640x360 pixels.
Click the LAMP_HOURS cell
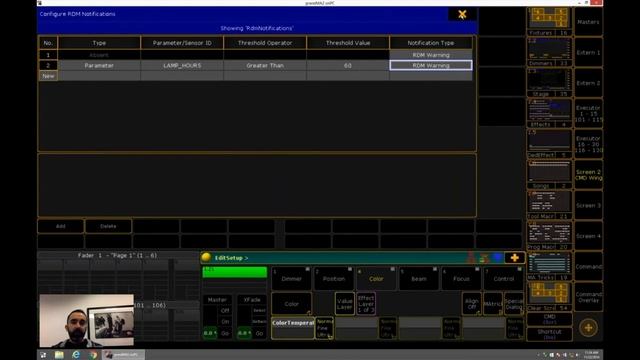(182, 65)
